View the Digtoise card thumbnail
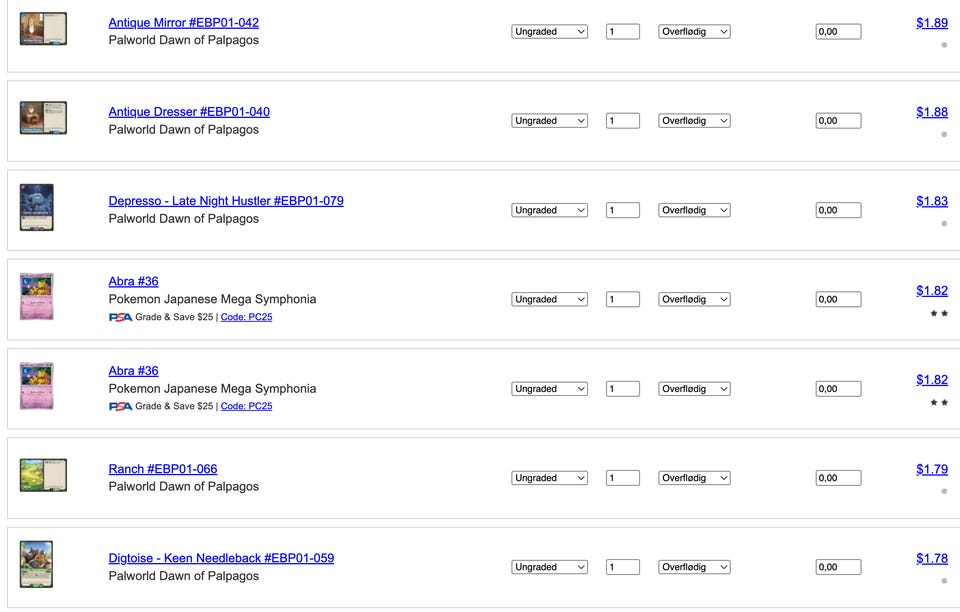 pyautogui.click(x=36, y=564)
